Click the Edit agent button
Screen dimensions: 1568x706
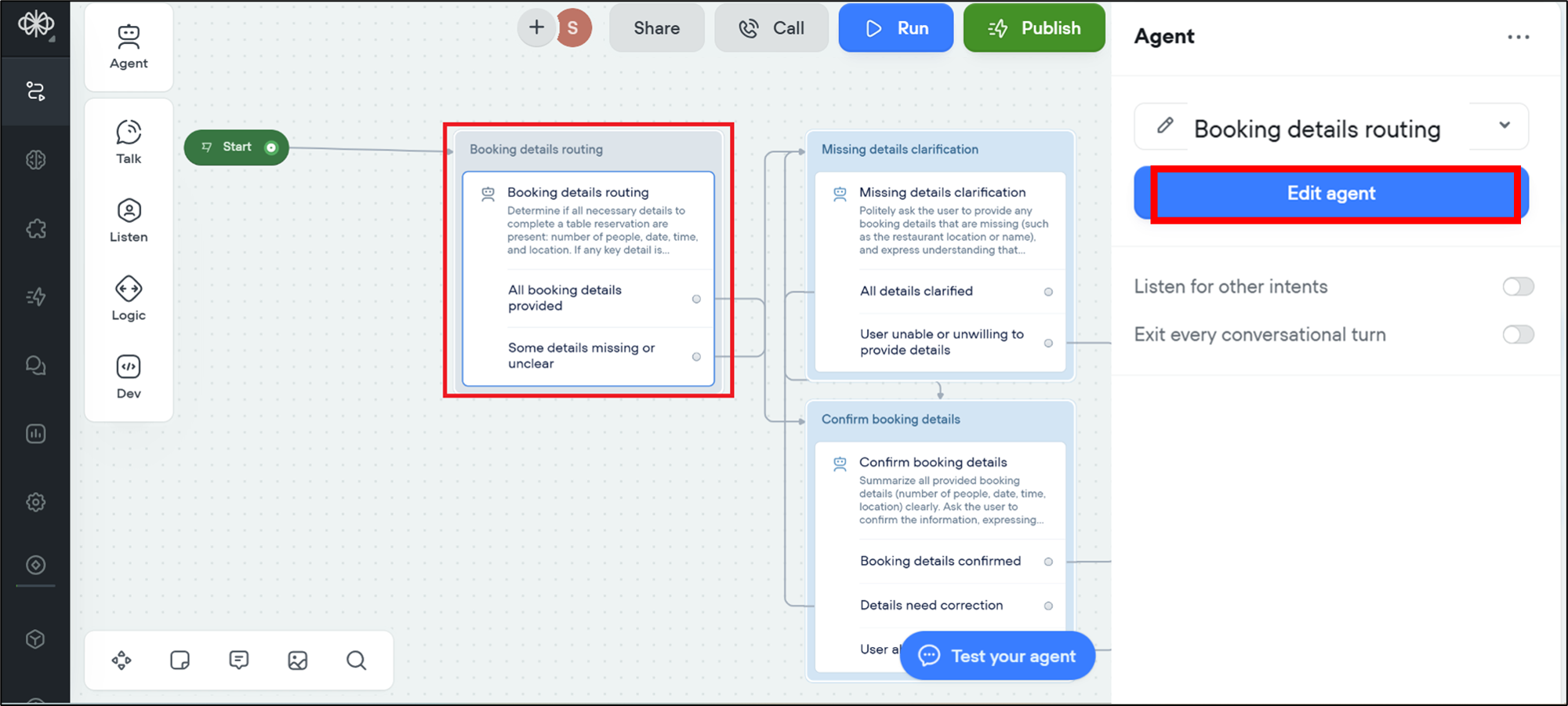[x=1331, y=194]
